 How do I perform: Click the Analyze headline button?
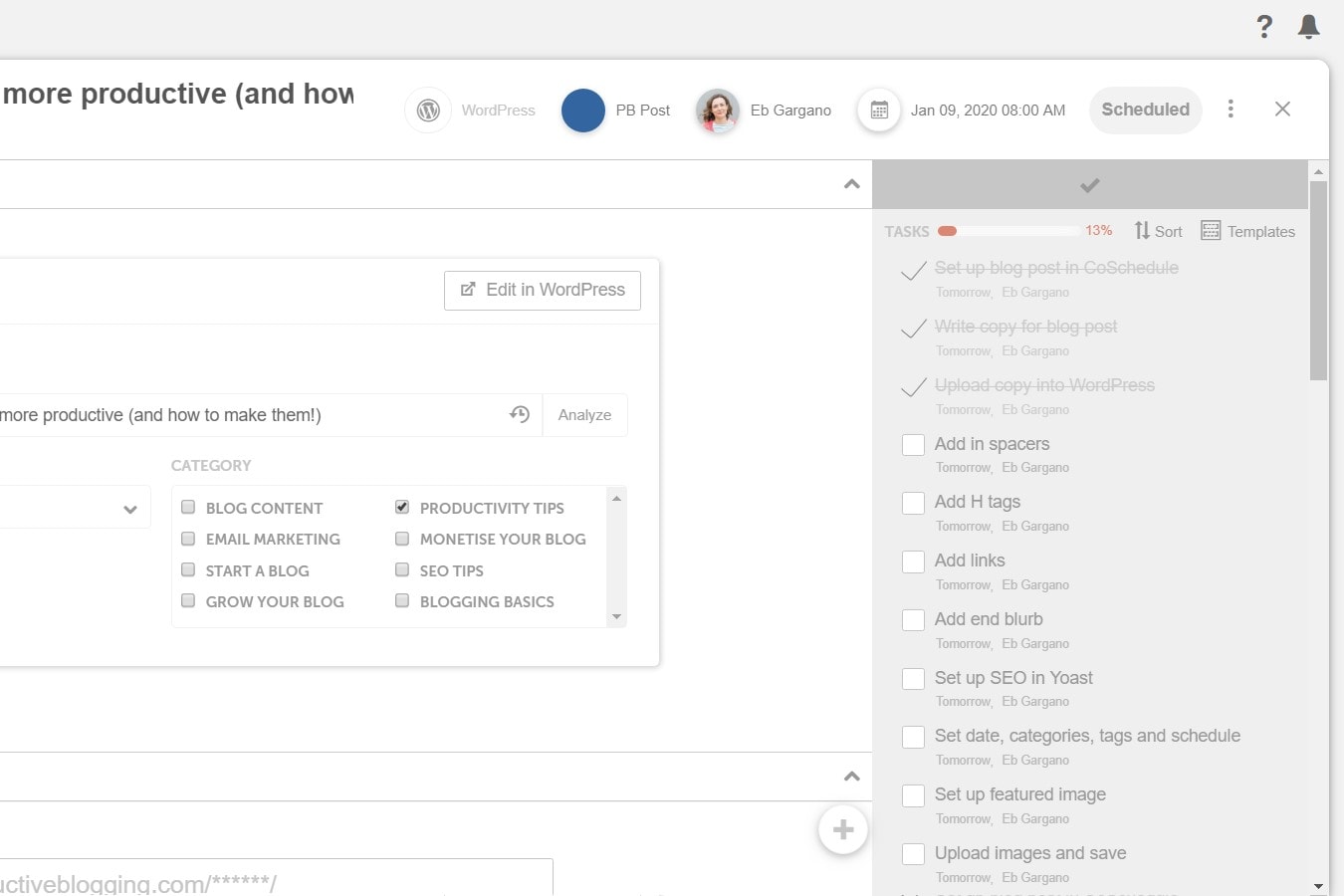pyautogui.click(x=584, y=415)
